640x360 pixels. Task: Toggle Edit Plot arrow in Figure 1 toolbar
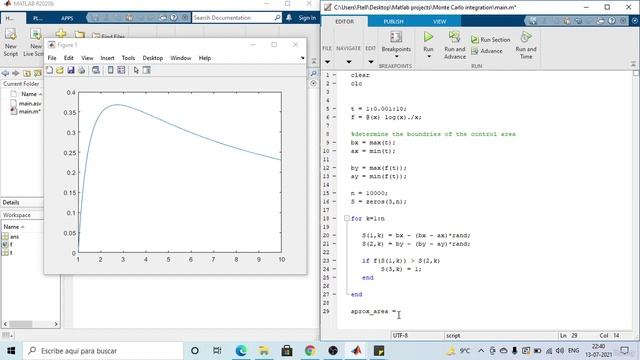(x=136, y=70)
